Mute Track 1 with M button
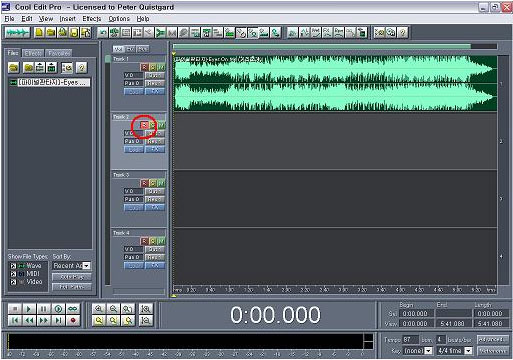This screenshot has height=360, width=513. click(161, 67)
